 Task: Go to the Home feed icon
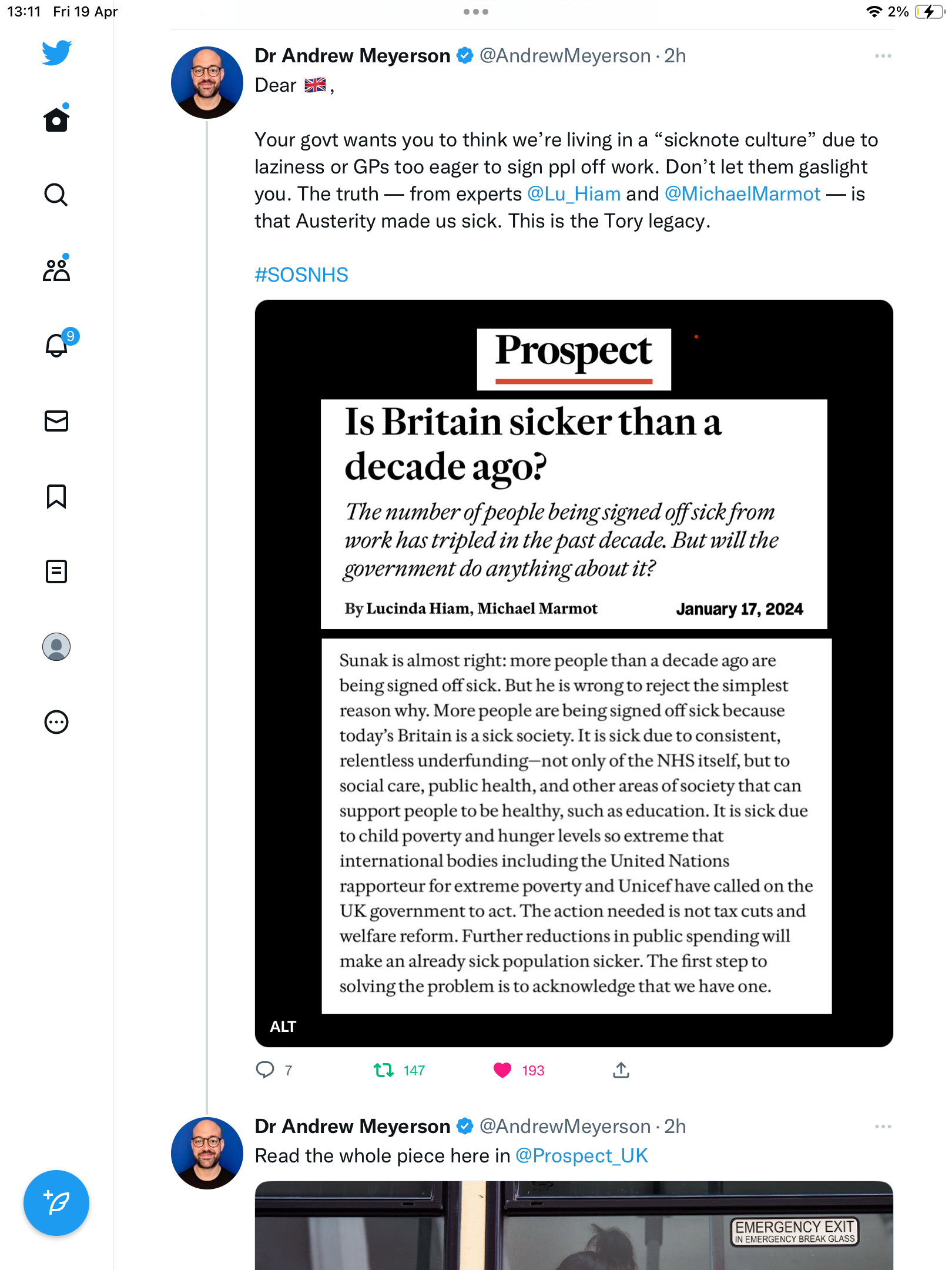pyautogui.click(x=56, y=119)
